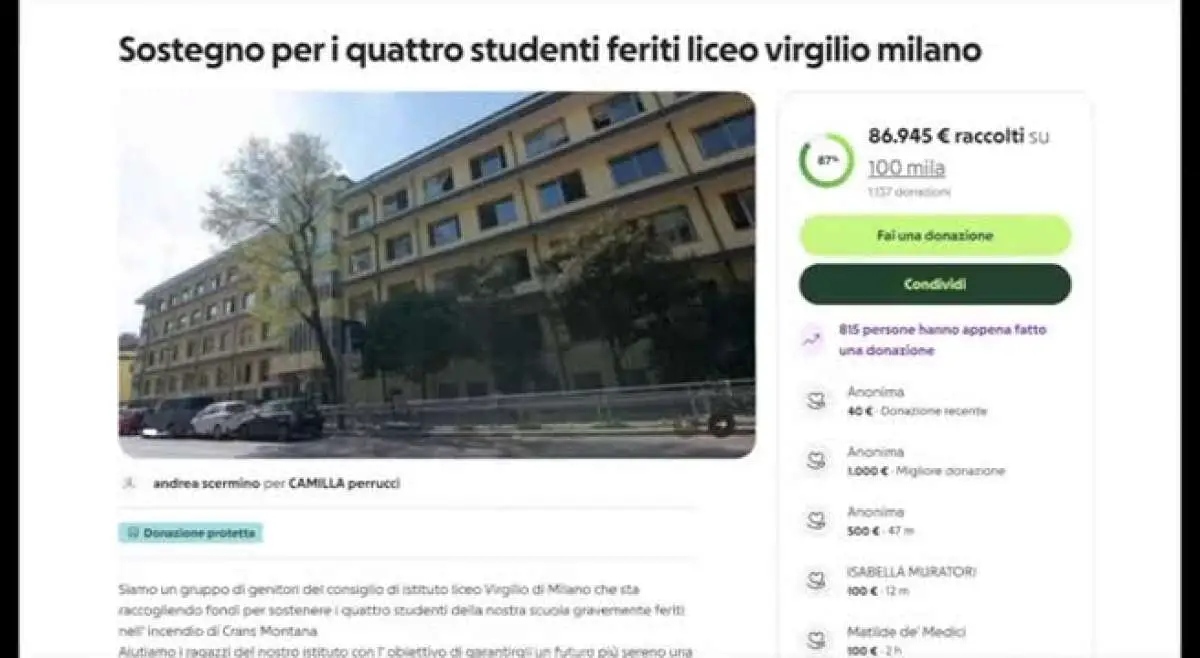This screenshot has height=658, width=1200.
Task: Open the andrea scermino organizer name
Action: tap(206, 483)
